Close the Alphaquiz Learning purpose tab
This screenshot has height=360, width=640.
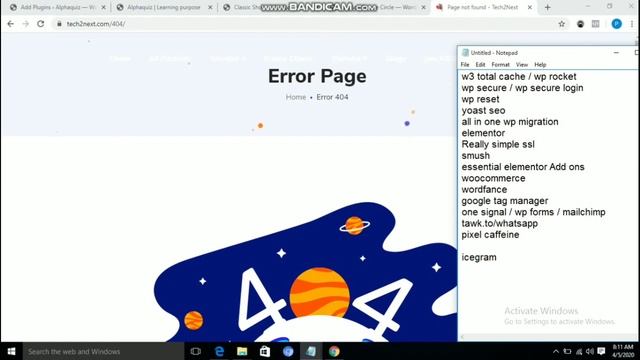point(210,7)
